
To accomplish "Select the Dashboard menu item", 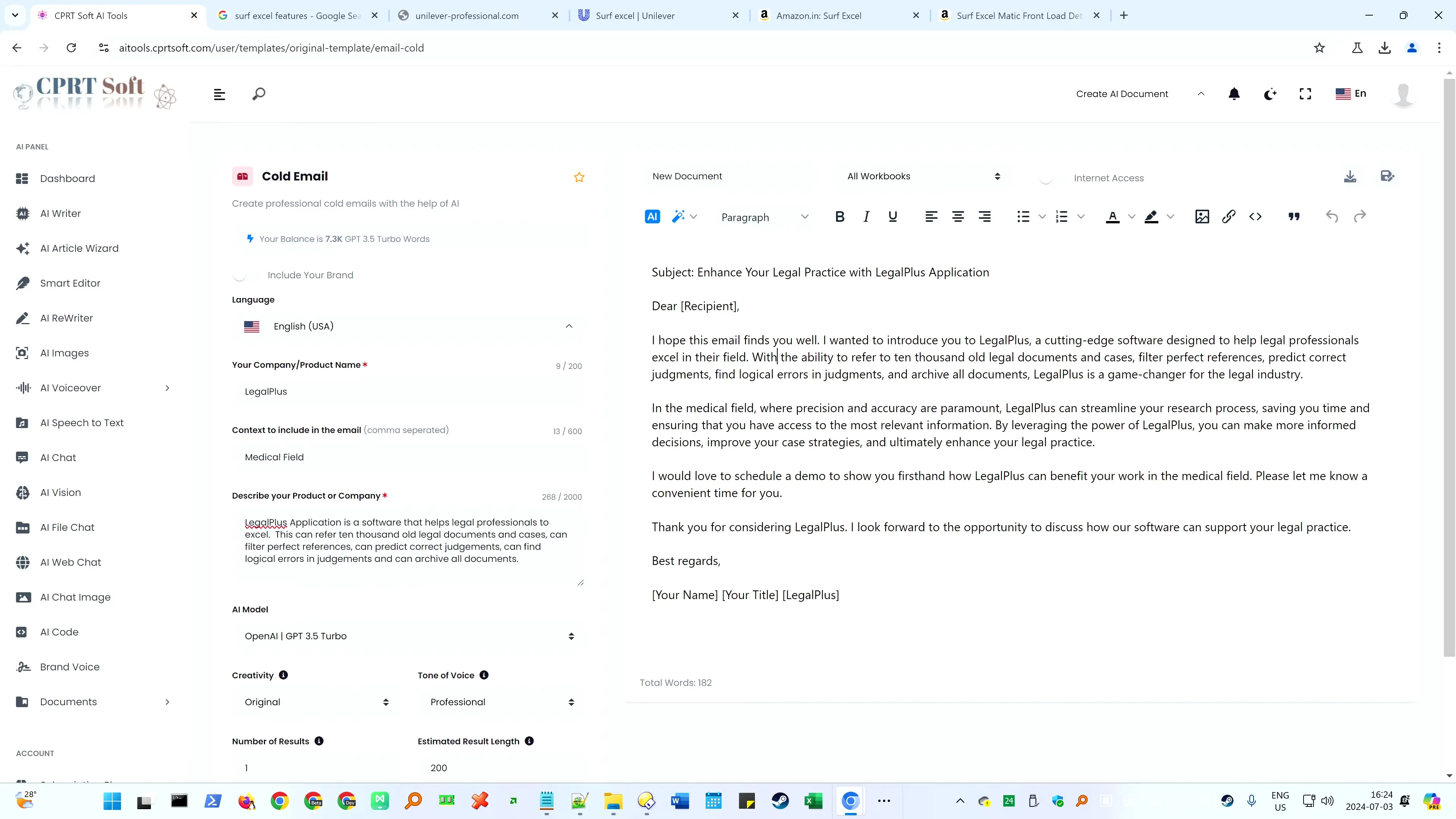I will (x=68, y=178).
